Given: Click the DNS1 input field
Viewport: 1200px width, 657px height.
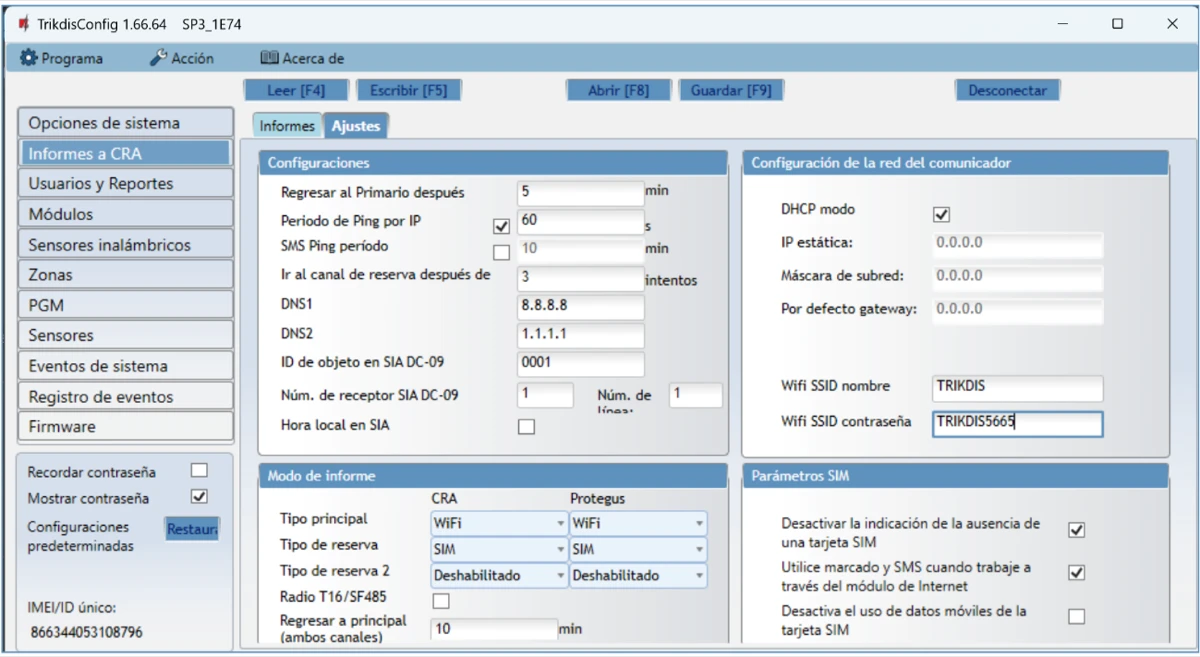Looking at the screenshot, I should coord(580,306).
